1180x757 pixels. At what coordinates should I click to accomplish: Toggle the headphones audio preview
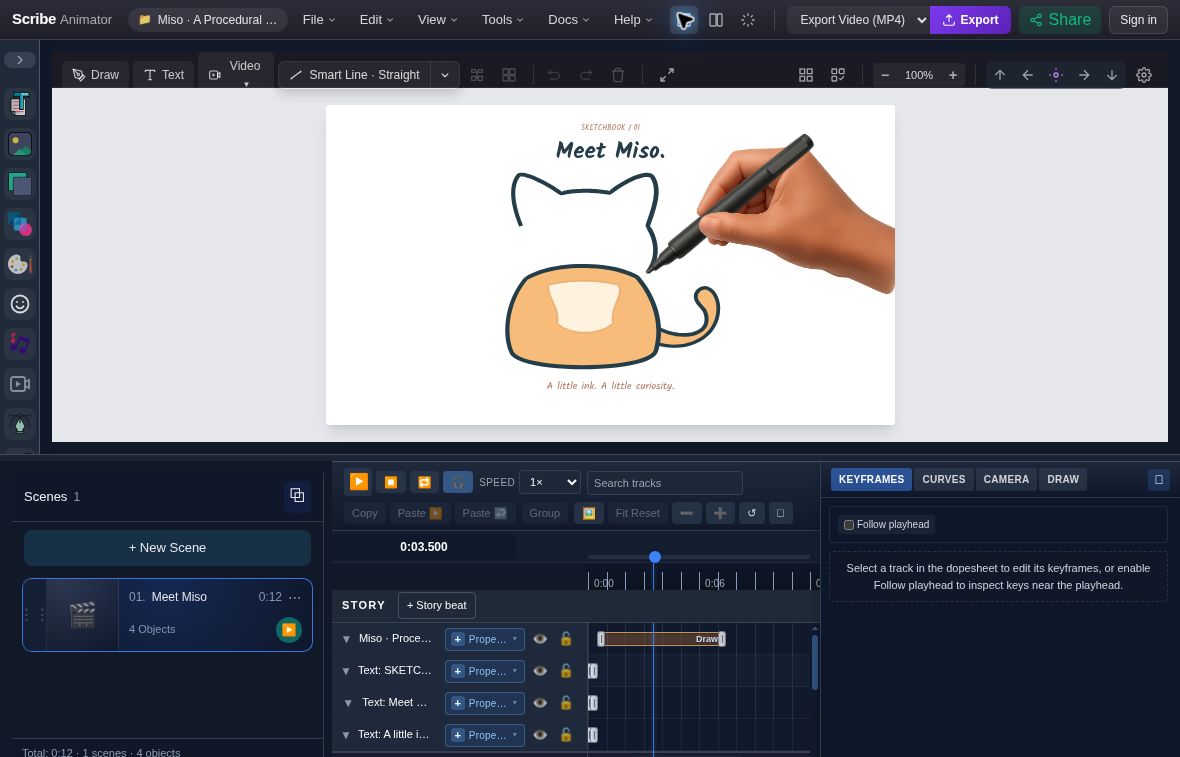coord(458,482)
